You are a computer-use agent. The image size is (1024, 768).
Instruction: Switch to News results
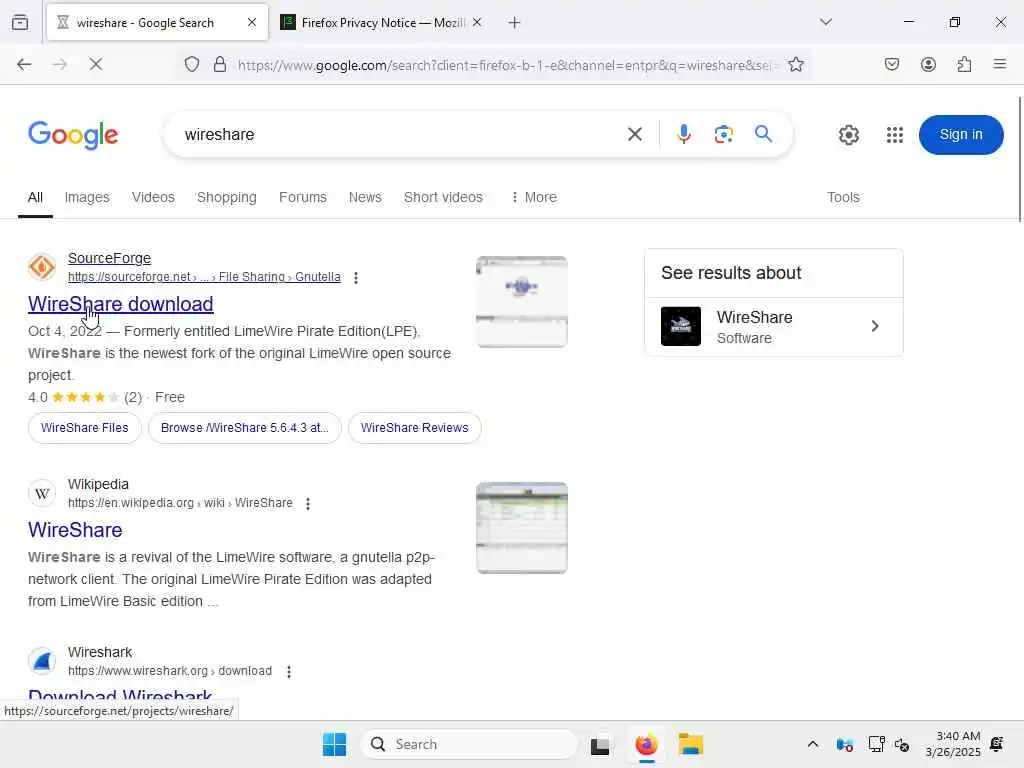[x=365, y=197]
